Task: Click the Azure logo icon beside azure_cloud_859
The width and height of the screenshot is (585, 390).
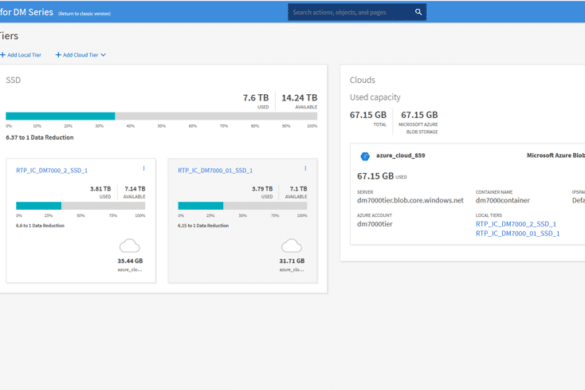Action: tap(365, 156)
